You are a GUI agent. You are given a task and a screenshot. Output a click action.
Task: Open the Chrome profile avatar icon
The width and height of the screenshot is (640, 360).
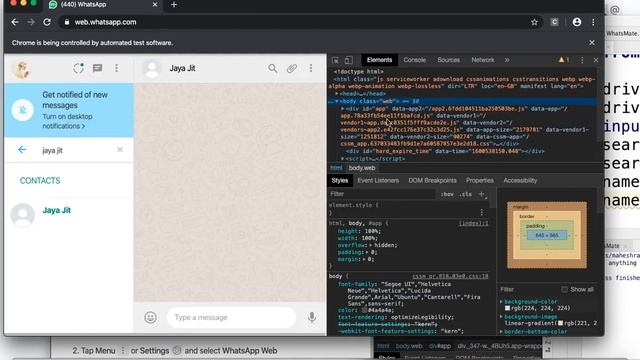pyautogui.click(x=577, y=22)
